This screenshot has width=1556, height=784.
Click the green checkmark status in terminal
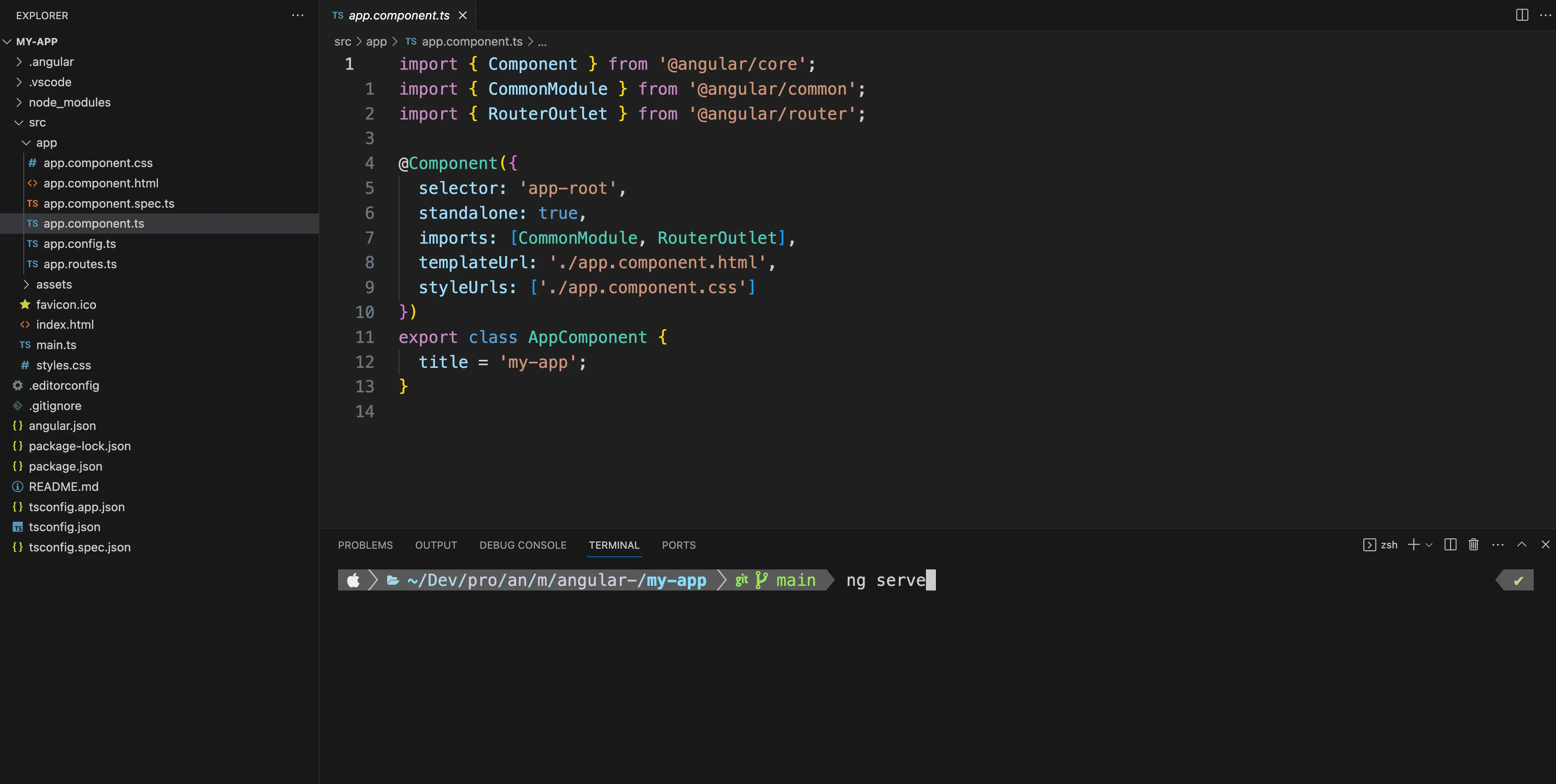[1518, 581]
